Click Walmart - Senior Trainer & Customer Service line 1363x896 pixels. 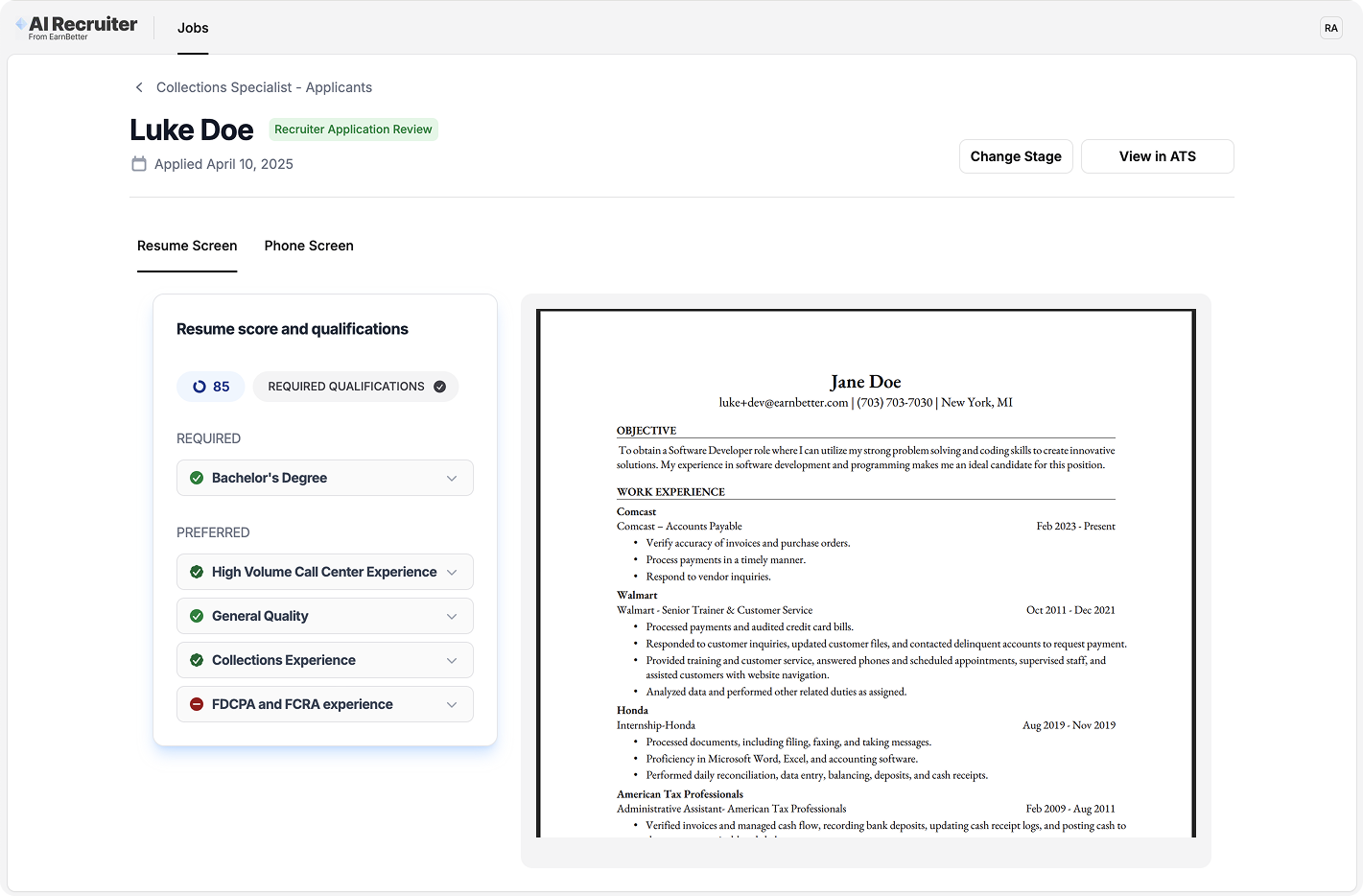[715, 610]
